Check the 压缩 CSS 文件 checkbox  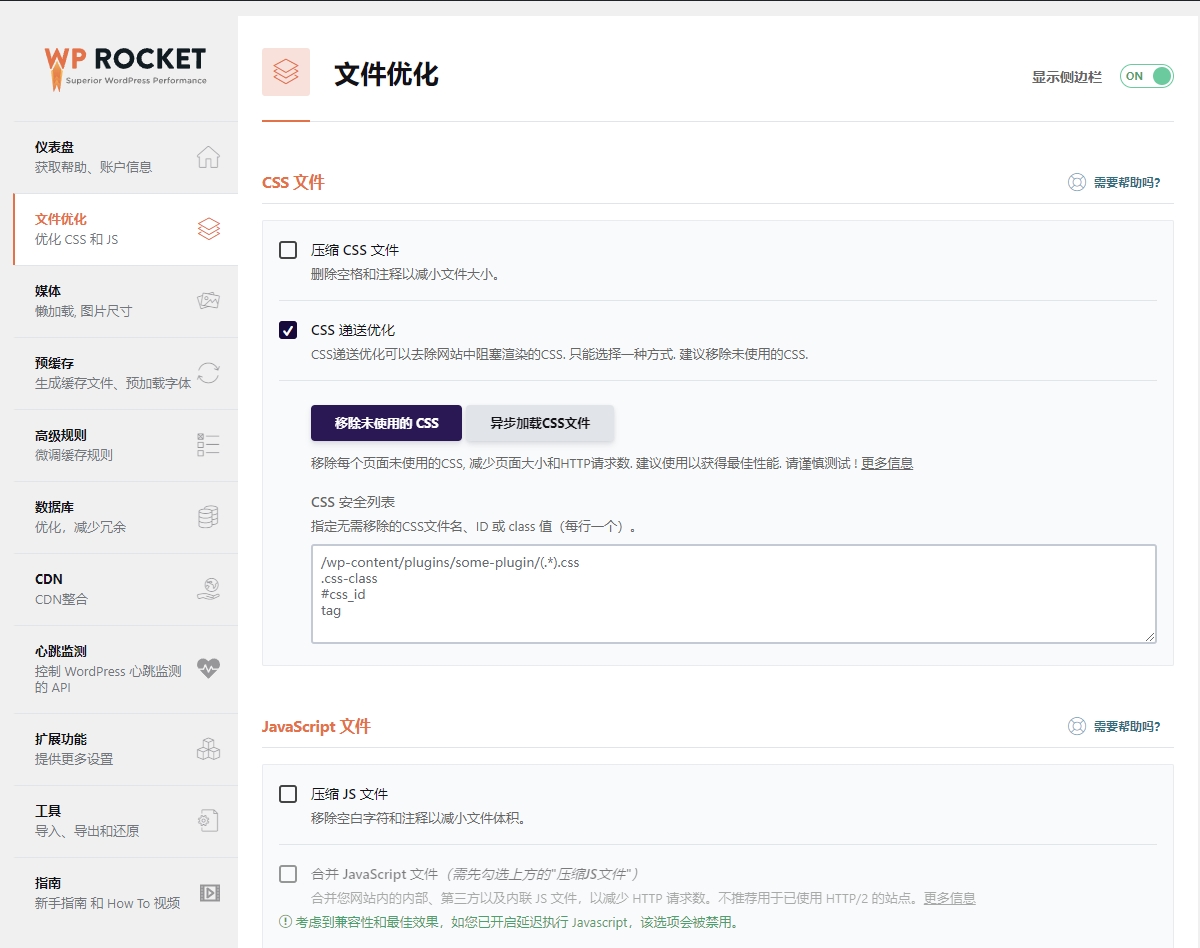pyautogui.click(x=288, y=250)
